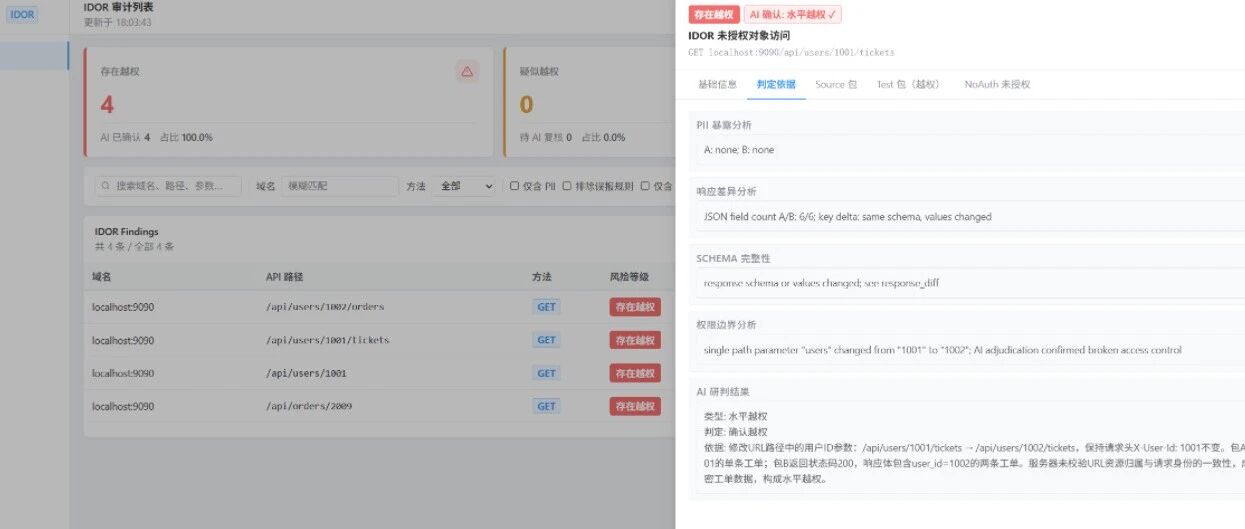This screenshot has width=1245, height=529.
Task: Click 存在越权 badge in the /api/orders/2009 row
Action: (635, 406)
